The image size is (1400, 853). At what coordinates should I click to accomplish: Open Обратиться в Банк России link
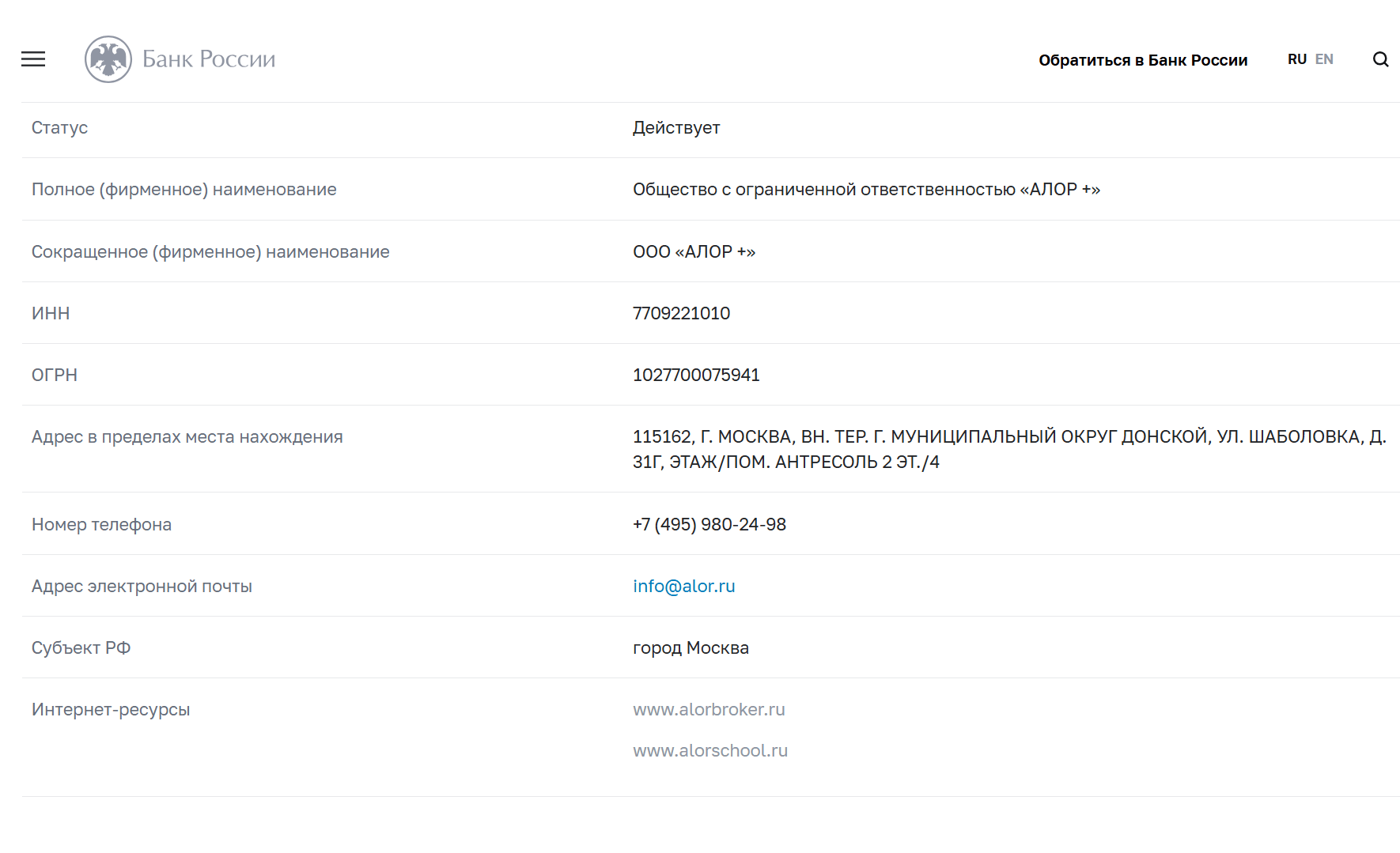click(1143, 60)
